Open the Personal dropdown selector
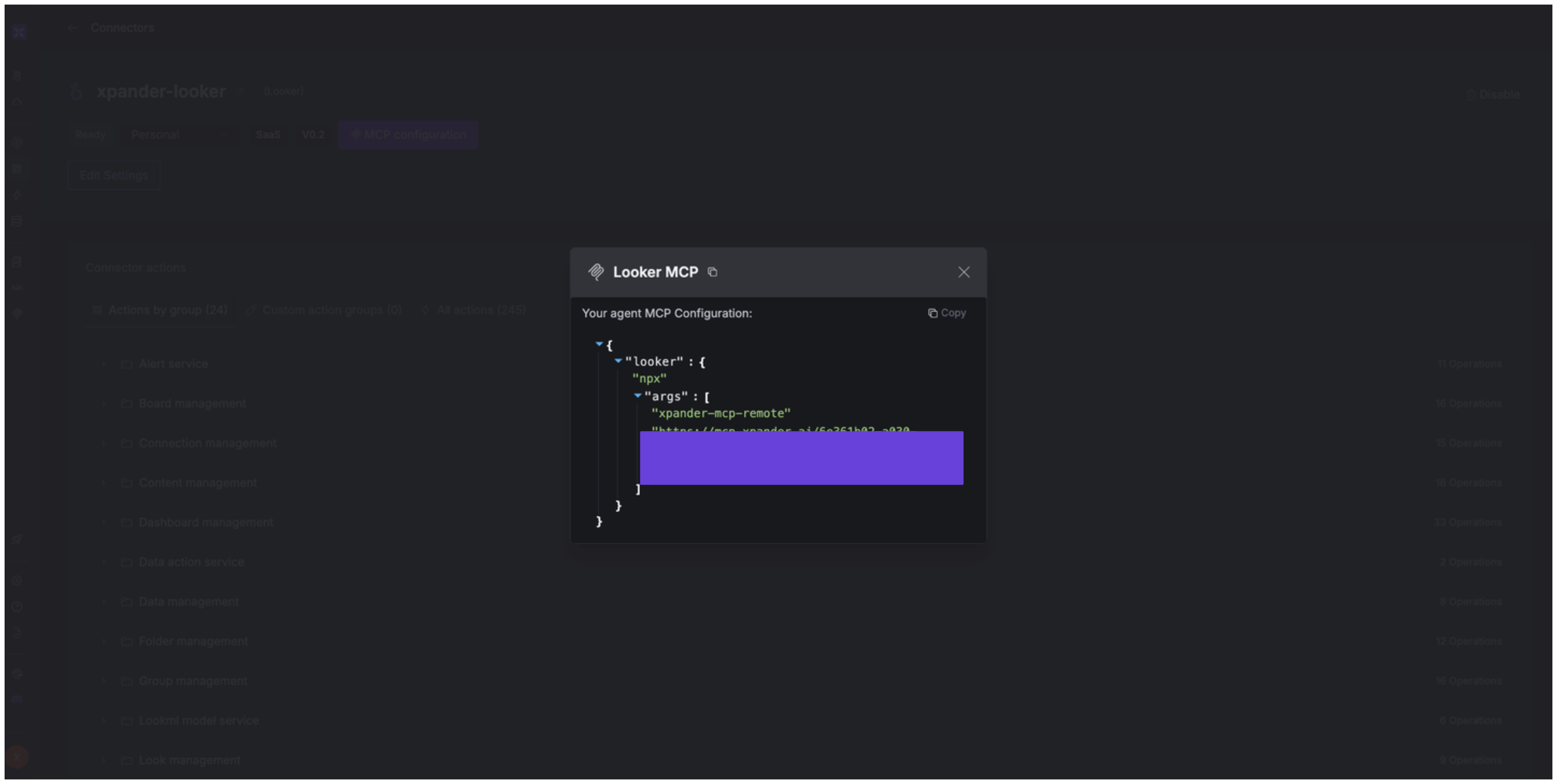The width and height of the screenshot is (1557, 784). click(180, 134)
